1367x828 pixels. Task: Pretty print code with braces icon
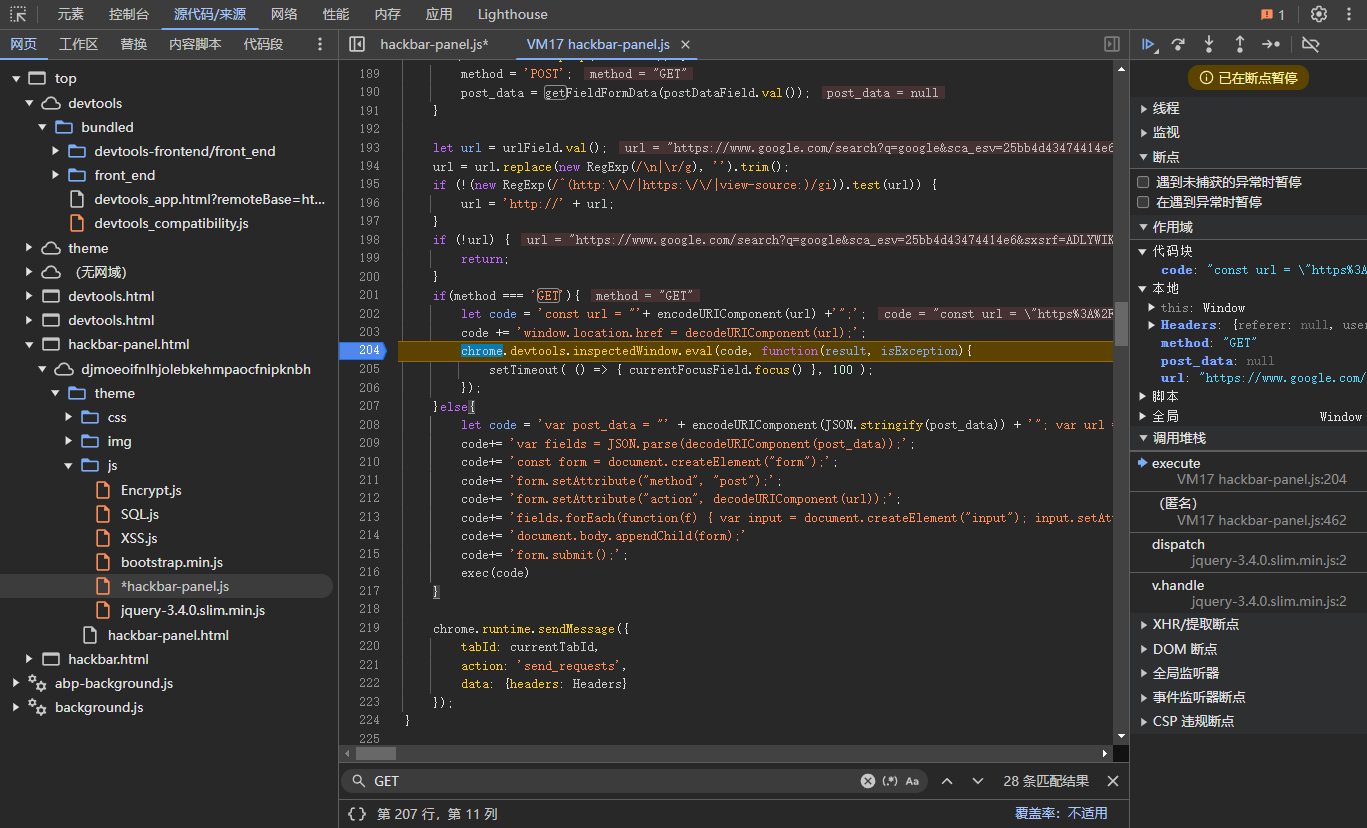[x=357, y=814]
